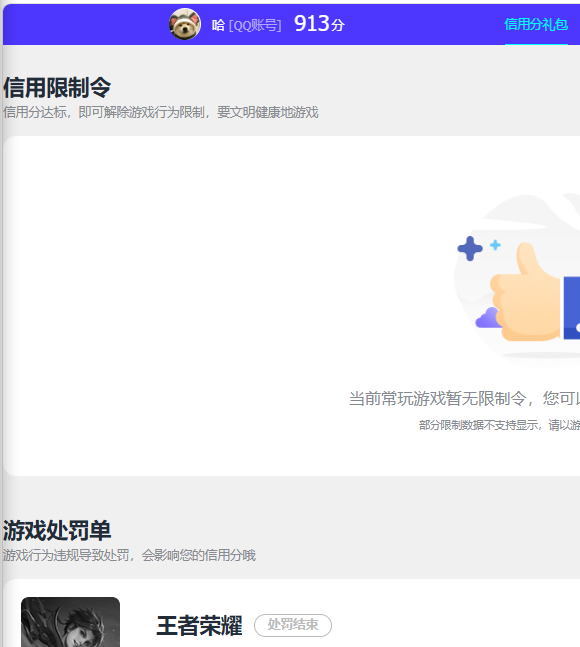
Task: Click the 游戏行为违规导致处罚 description line
Action: pos(129,555)
